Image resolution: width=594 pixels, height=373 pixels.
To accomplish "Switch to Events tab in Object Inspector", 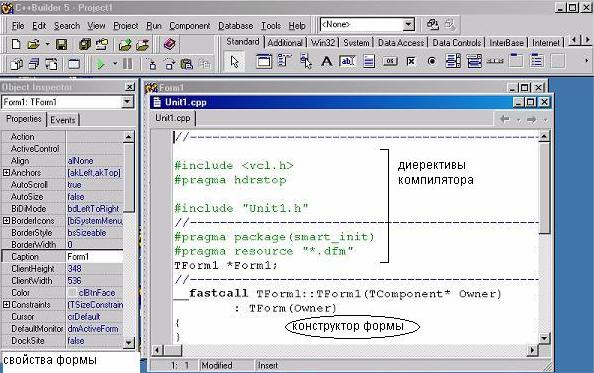I will click(63, 120).
